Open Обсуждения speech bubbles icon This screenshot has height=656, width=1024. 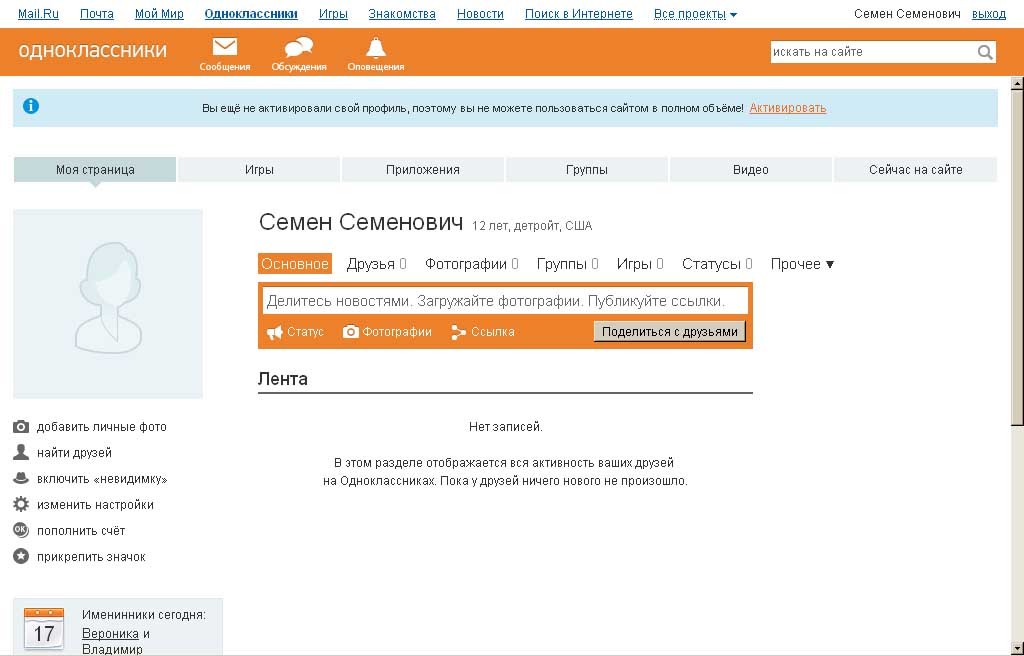coord(298,48)
